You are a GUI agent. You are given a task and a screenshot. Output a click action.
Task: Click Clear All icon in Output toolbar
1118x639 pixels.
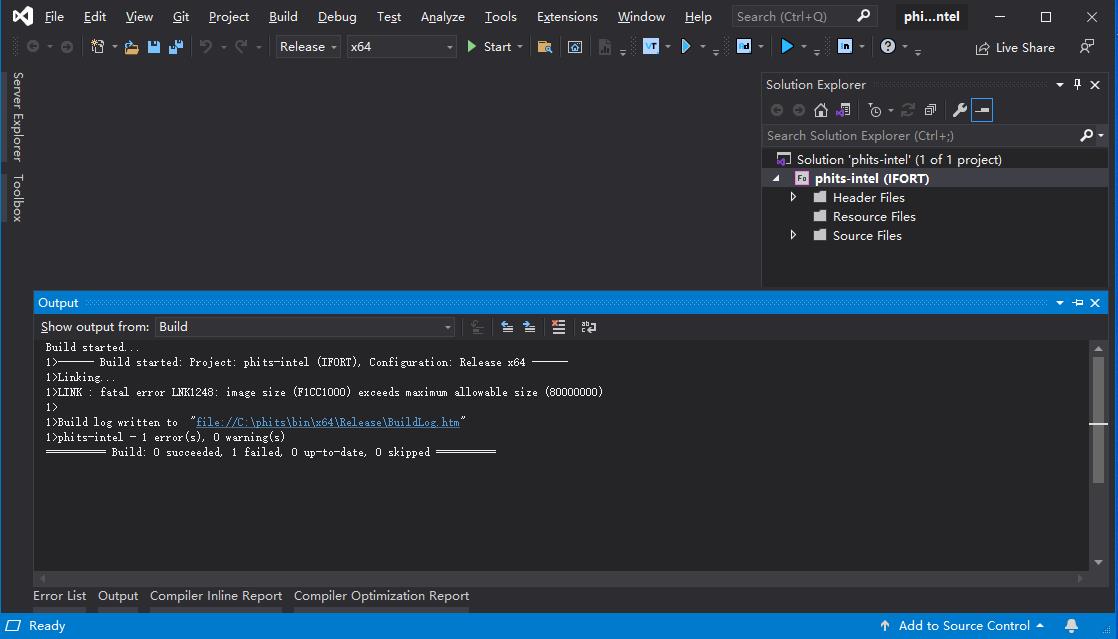pyautogui.click(x=559, y=327)
